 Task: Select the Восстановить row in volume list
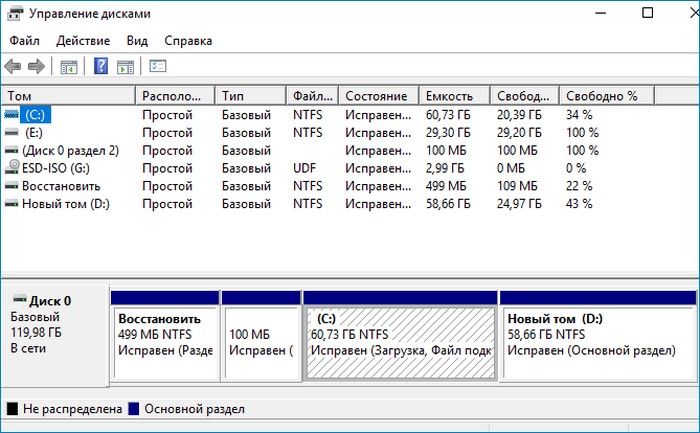[x=61, y=186]
